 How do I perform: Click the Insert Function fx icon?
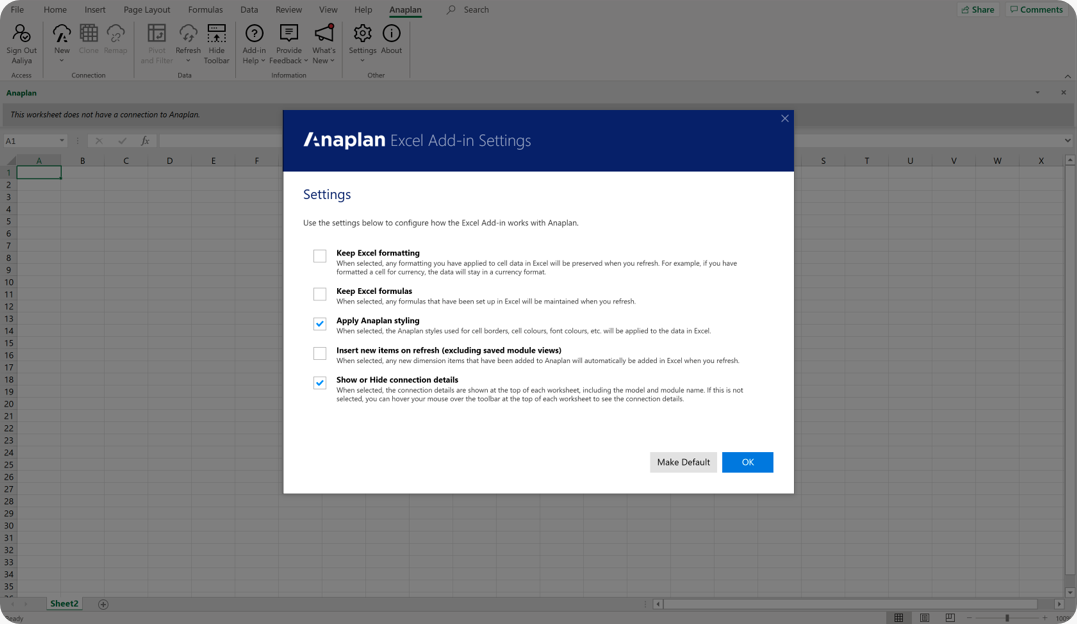point(145,141)
